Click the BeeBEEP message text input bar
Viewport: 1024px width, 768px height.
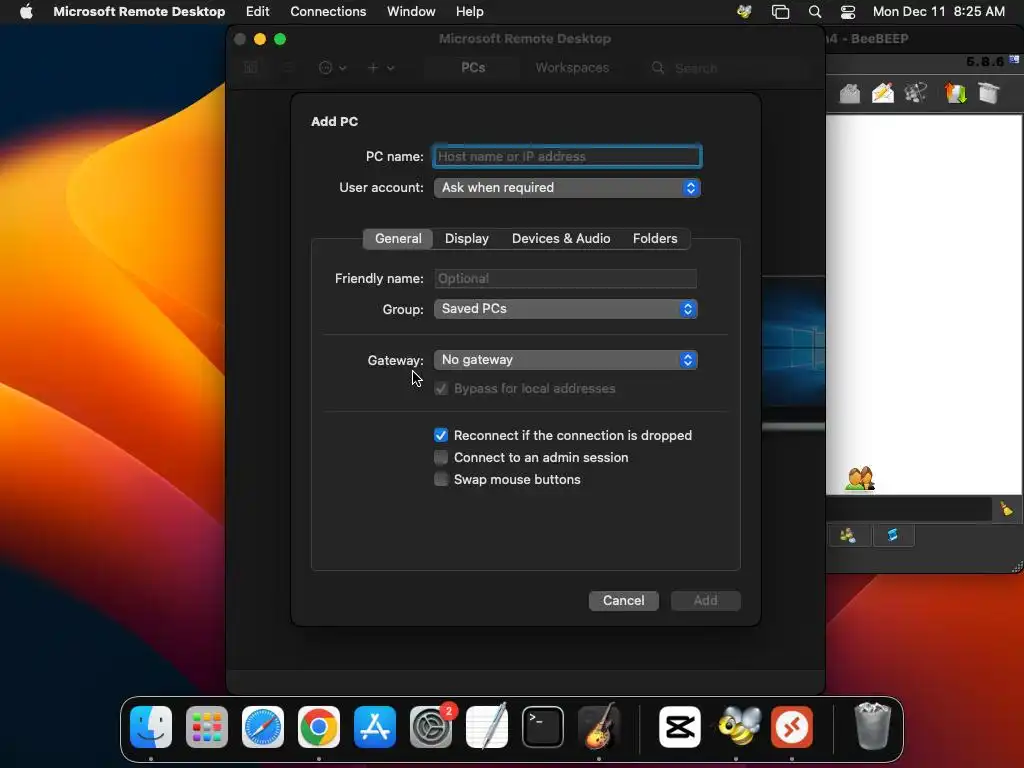(x=909, y=509)
